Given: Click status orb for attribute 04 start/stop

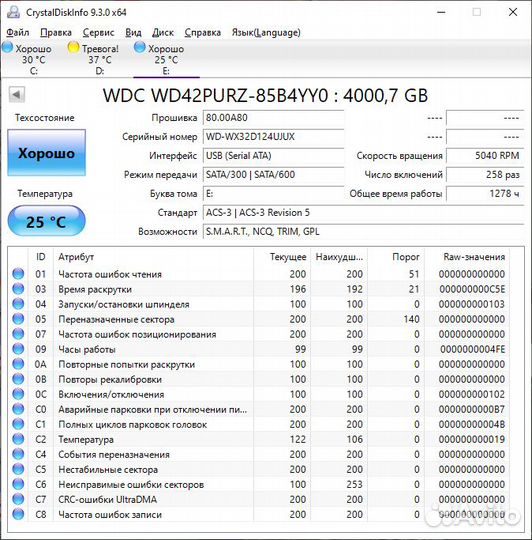Looking at the screenshot, I should [18, 304].
